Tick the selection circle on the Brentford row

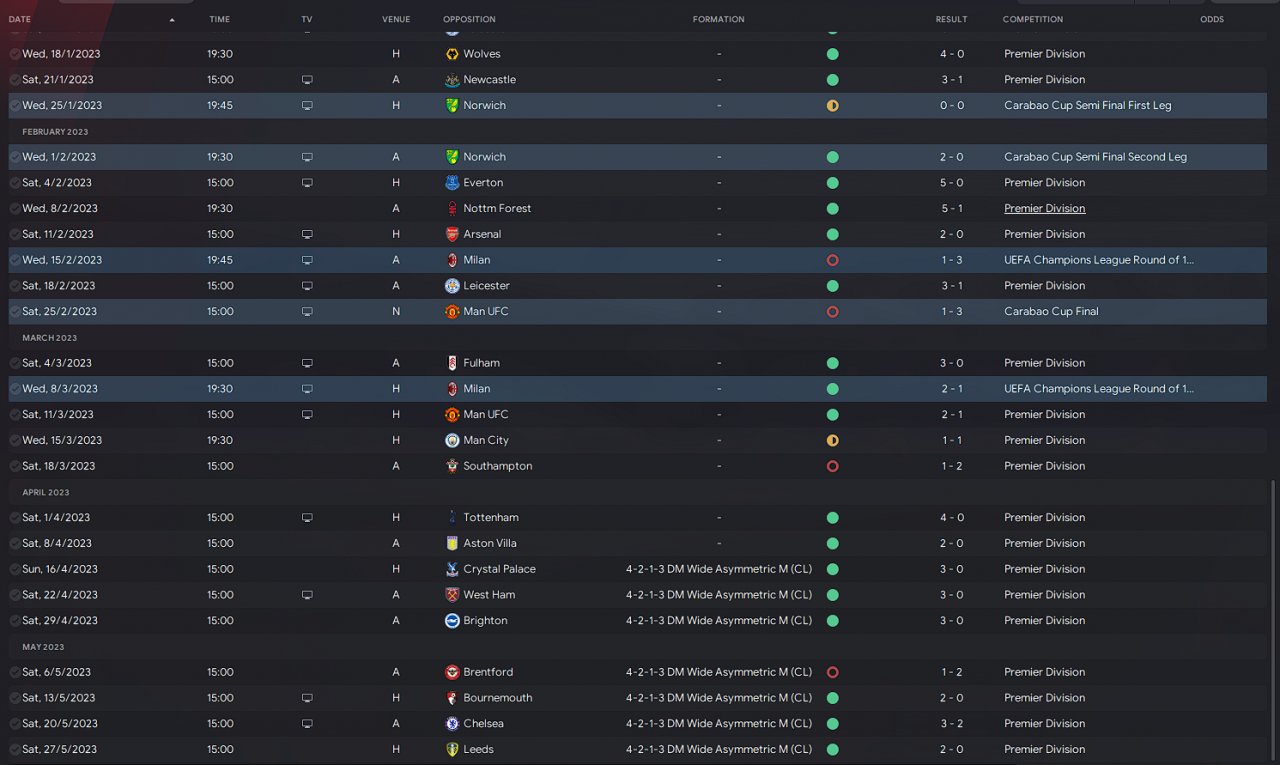(x=14, y=672)
